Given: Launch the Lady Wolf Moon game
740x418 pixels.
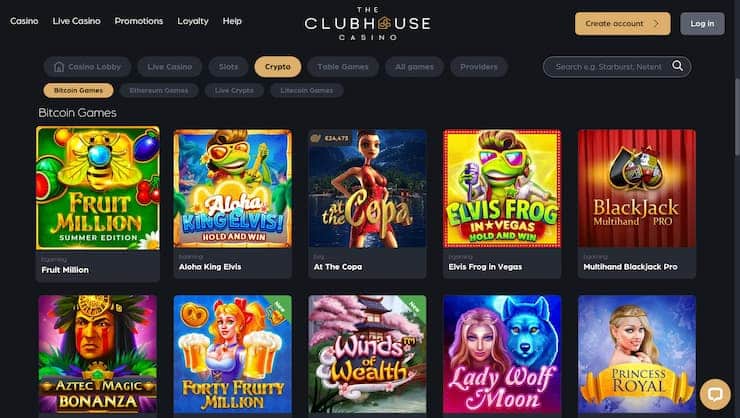Looking at the screenshot, I should point(502,354).
